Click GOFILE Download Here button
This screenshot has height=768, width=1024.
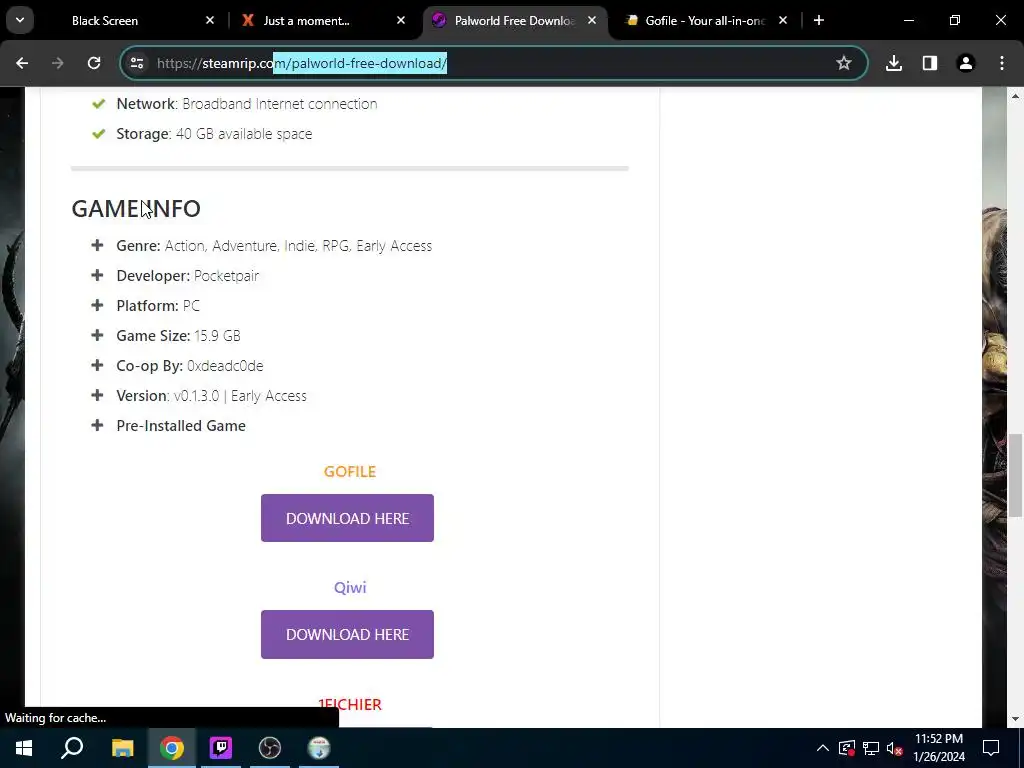coord(347,518)
